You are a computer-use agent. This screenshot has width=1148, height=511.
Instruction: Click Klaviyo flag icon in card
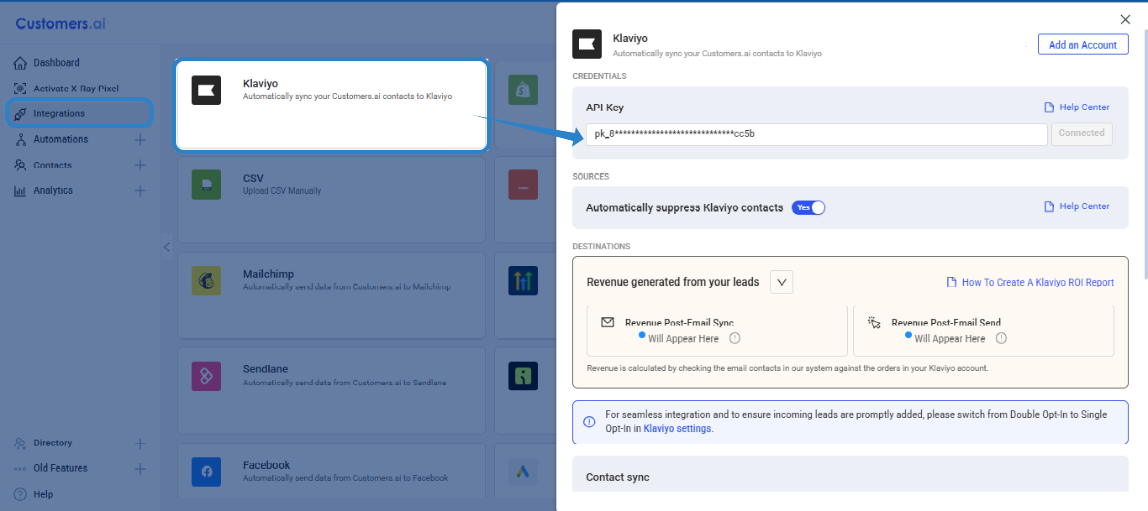click(206, 90)
